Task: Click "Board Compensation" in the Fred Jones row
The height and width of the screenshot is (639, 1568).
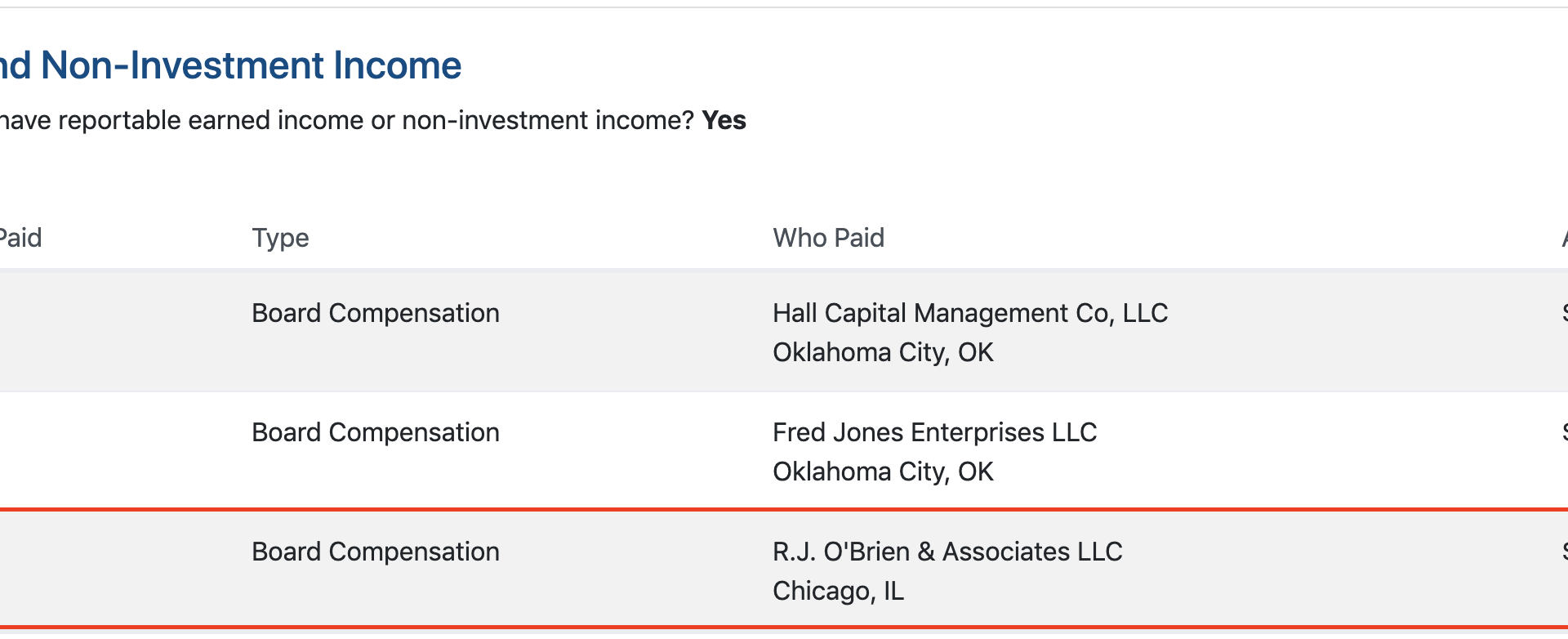Action: click(375, 432)
